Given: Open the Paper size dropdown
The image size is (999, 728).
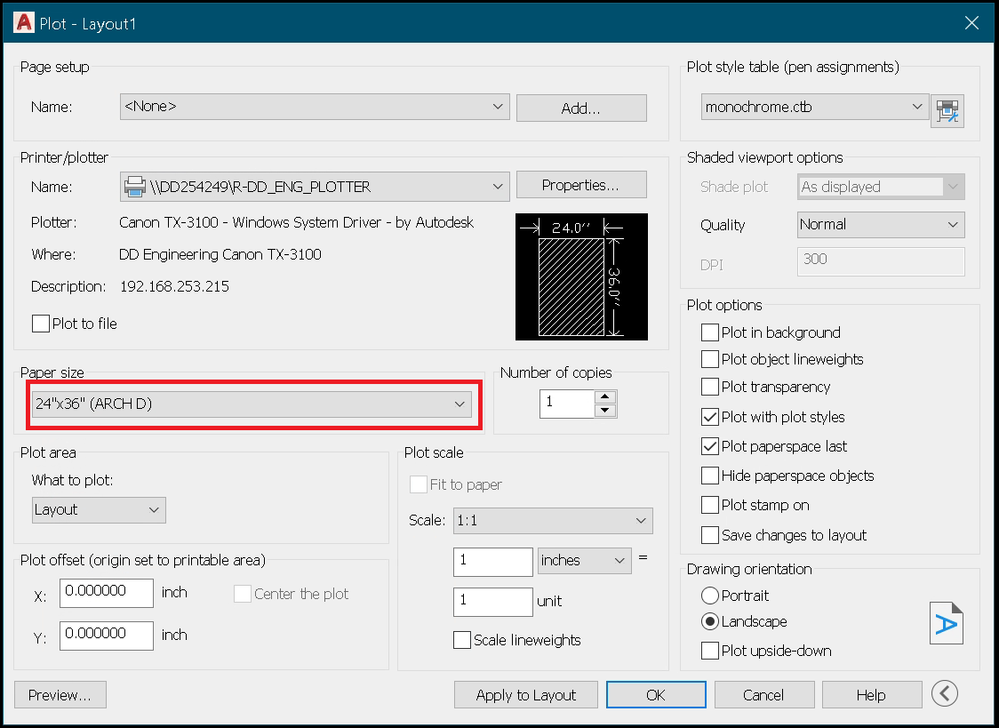Looking at the screenshot, I should click(247, 404).
